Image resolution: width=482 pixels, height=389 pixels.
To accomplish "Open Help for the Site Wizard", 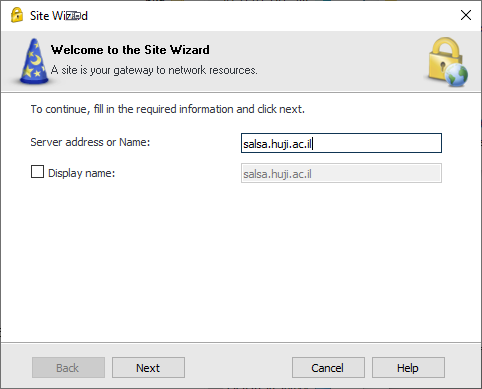I will click(x=408, y=368).
